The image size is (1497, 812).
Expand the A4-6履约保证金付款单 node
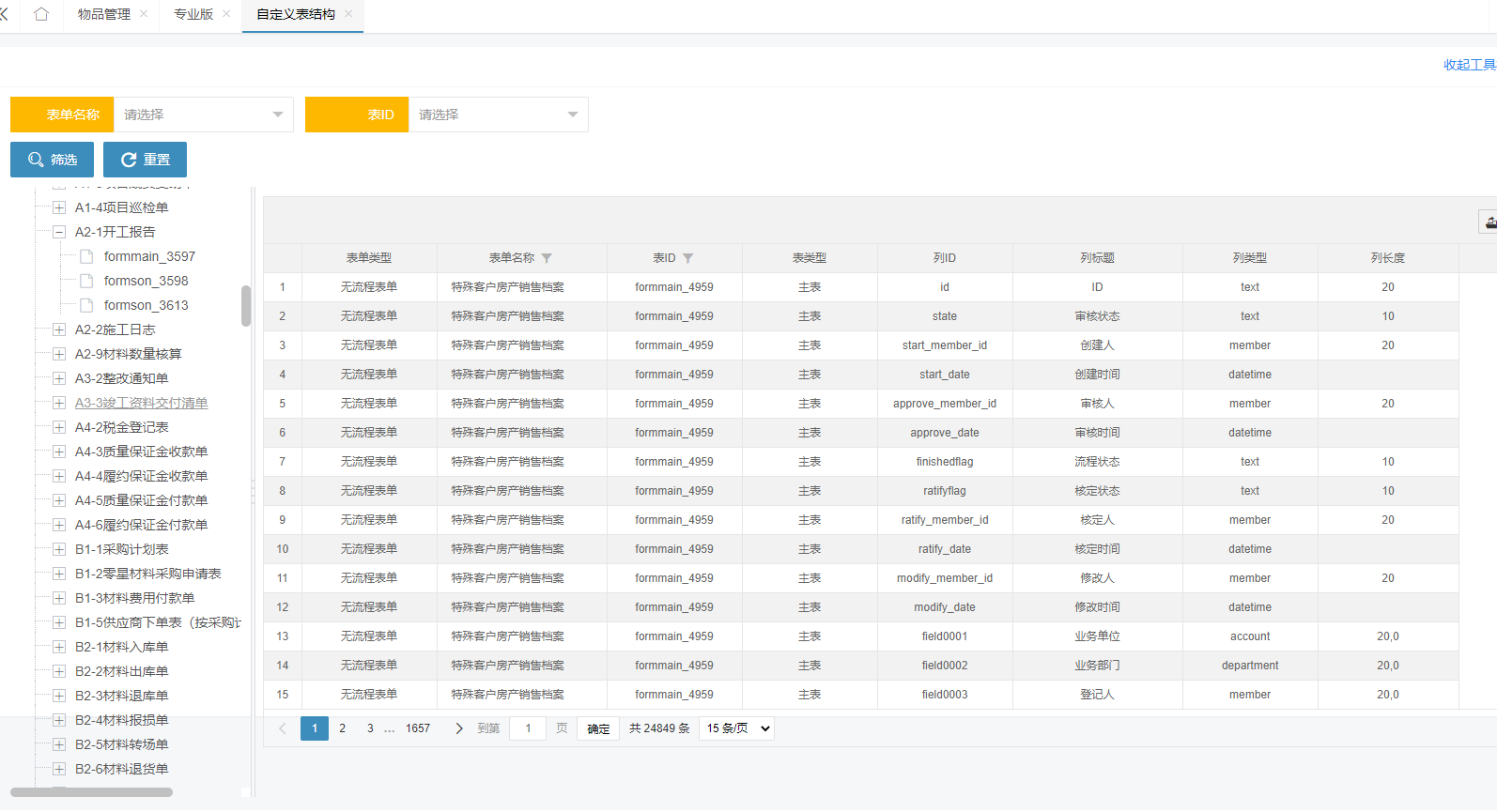click(59, 525)
